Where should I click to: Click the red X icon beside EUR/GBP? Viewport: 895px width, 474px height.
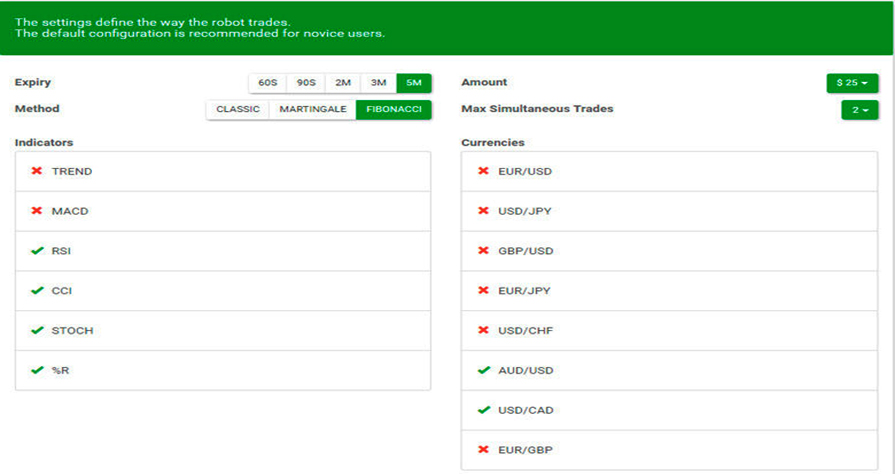click(x=484, y=450)
